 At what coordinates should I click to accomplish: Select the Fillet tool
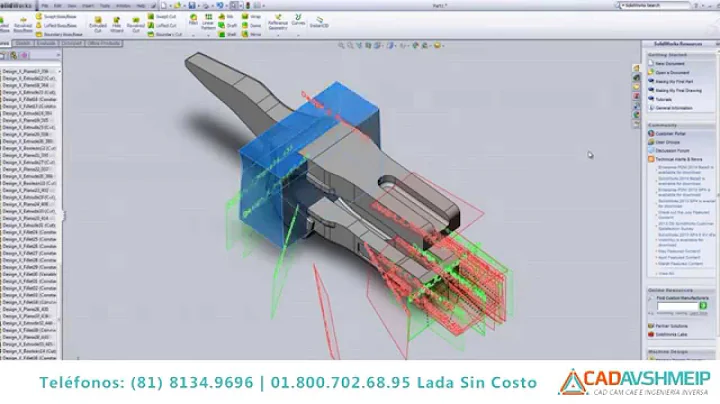click(193, 19)
